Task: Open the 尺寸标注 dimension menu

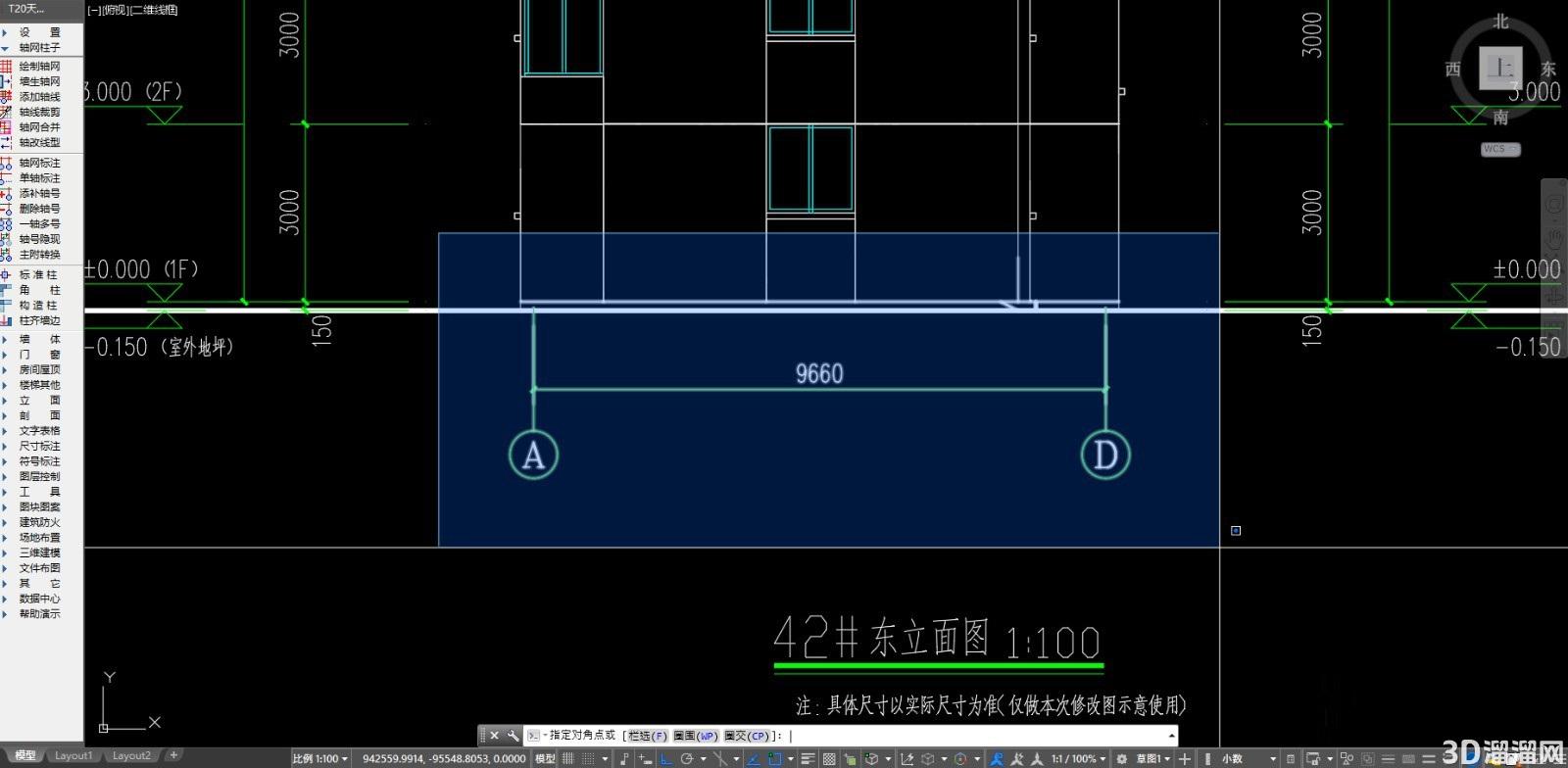Action: 39,446
